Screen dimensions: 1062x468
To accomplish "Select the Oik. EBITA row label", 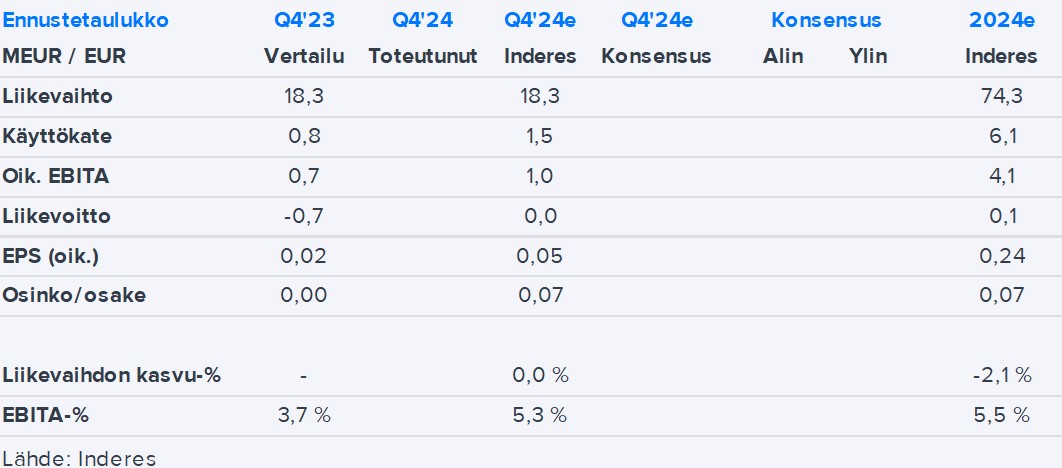I will (x=56, y=177).
